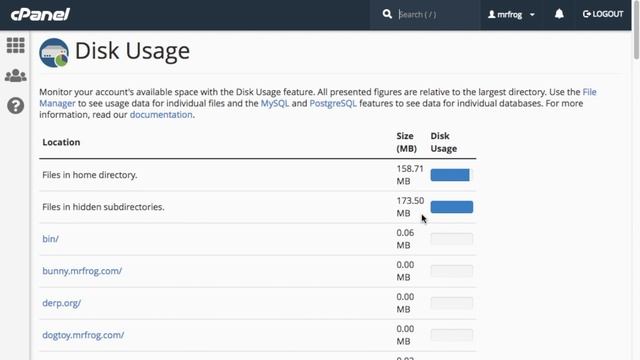Open the MySQL link
Image resolution: width=640 pixels, height=360 pixels.
click(275, 103)
